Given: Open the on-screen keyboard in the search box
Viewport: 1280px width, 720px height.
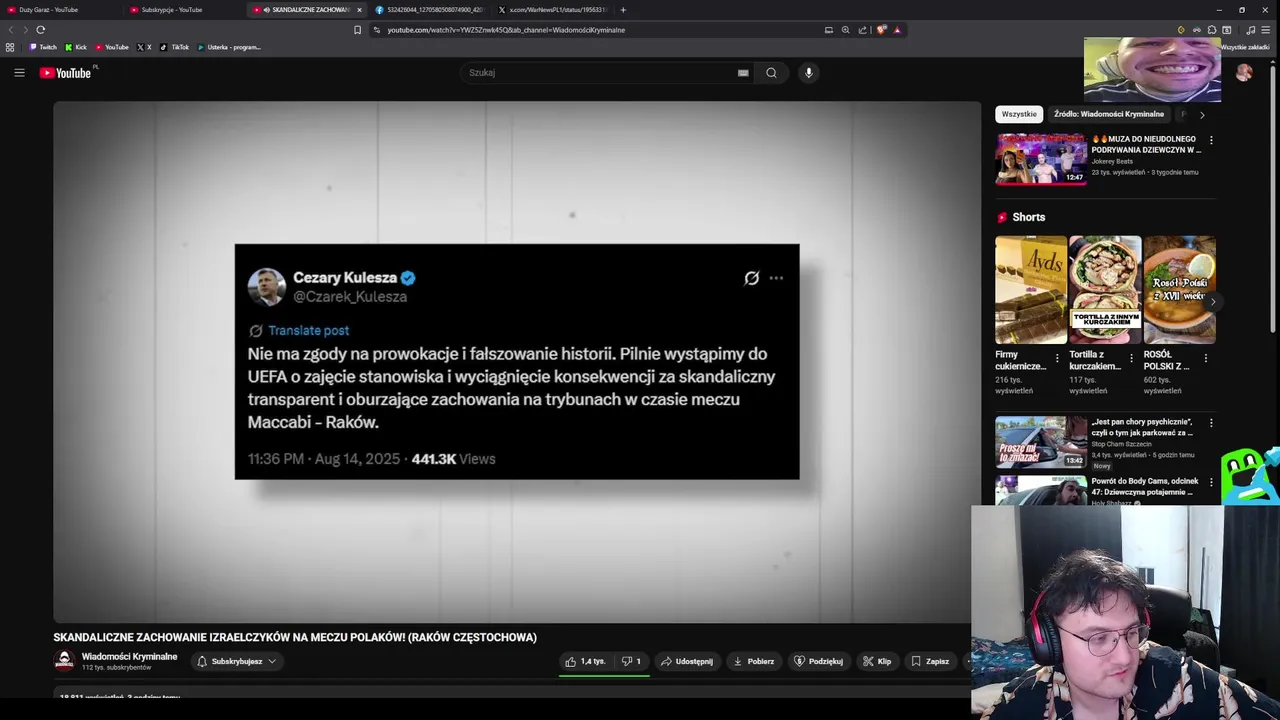Looking at the screenshot, I should click(743, 72).
